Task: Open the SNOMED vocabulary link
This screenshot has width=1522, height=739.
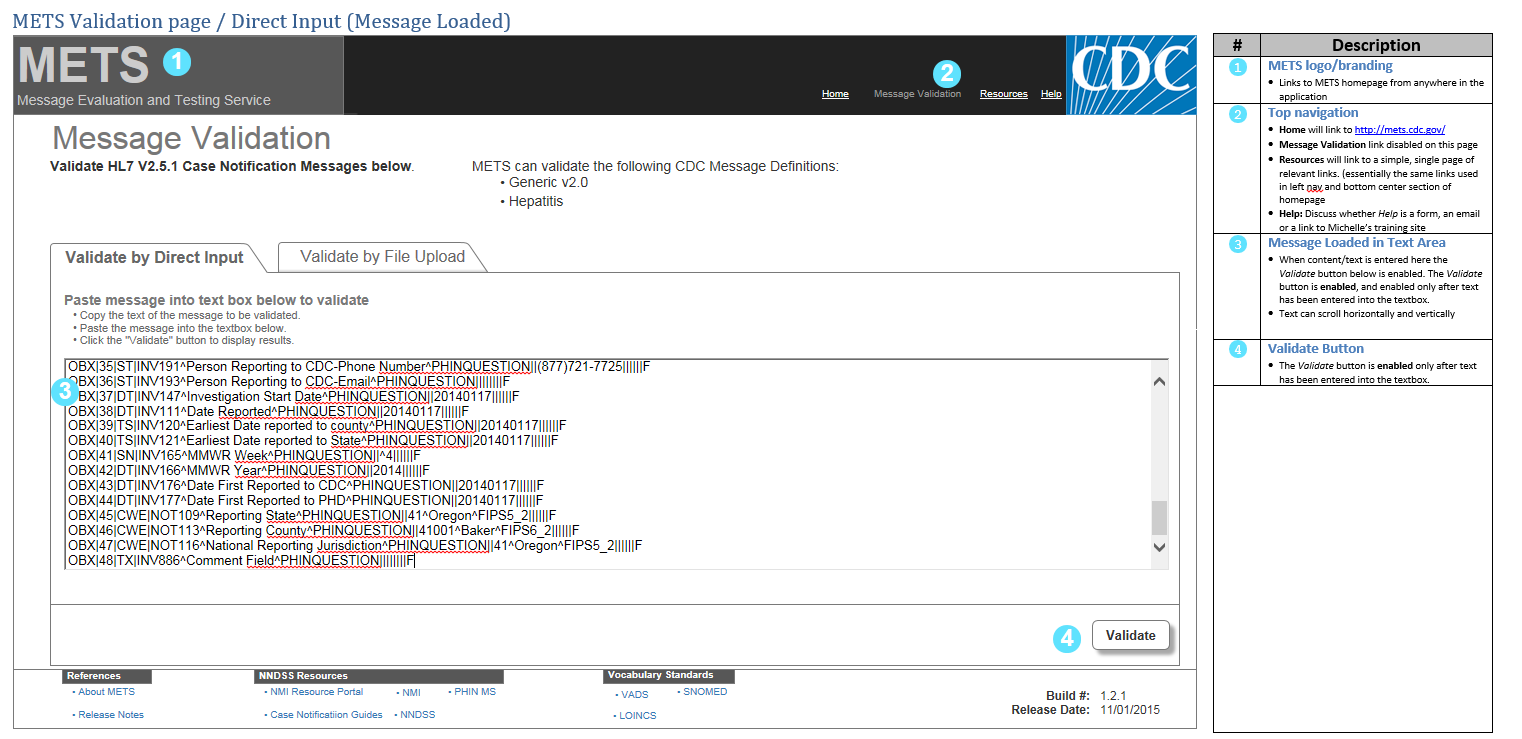Action: [705, 692]
